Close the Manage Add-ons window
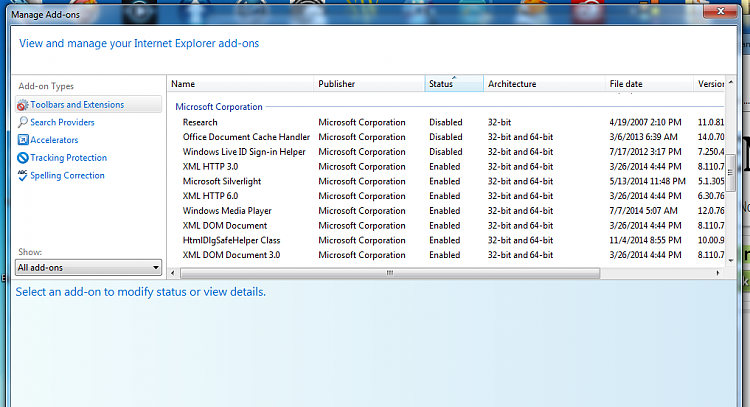Screen dimensions: 750x407 point(720,11)
